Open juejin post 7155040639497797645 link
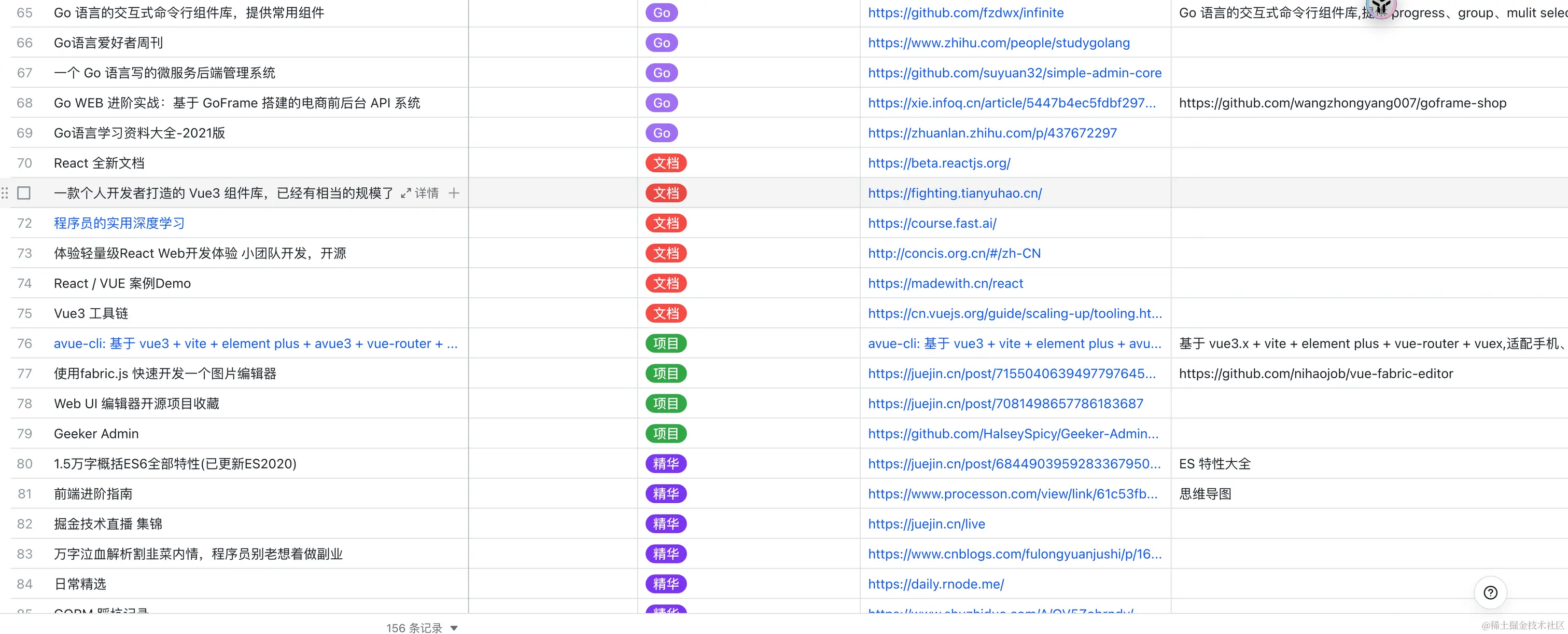 [x=1012, y=374]
